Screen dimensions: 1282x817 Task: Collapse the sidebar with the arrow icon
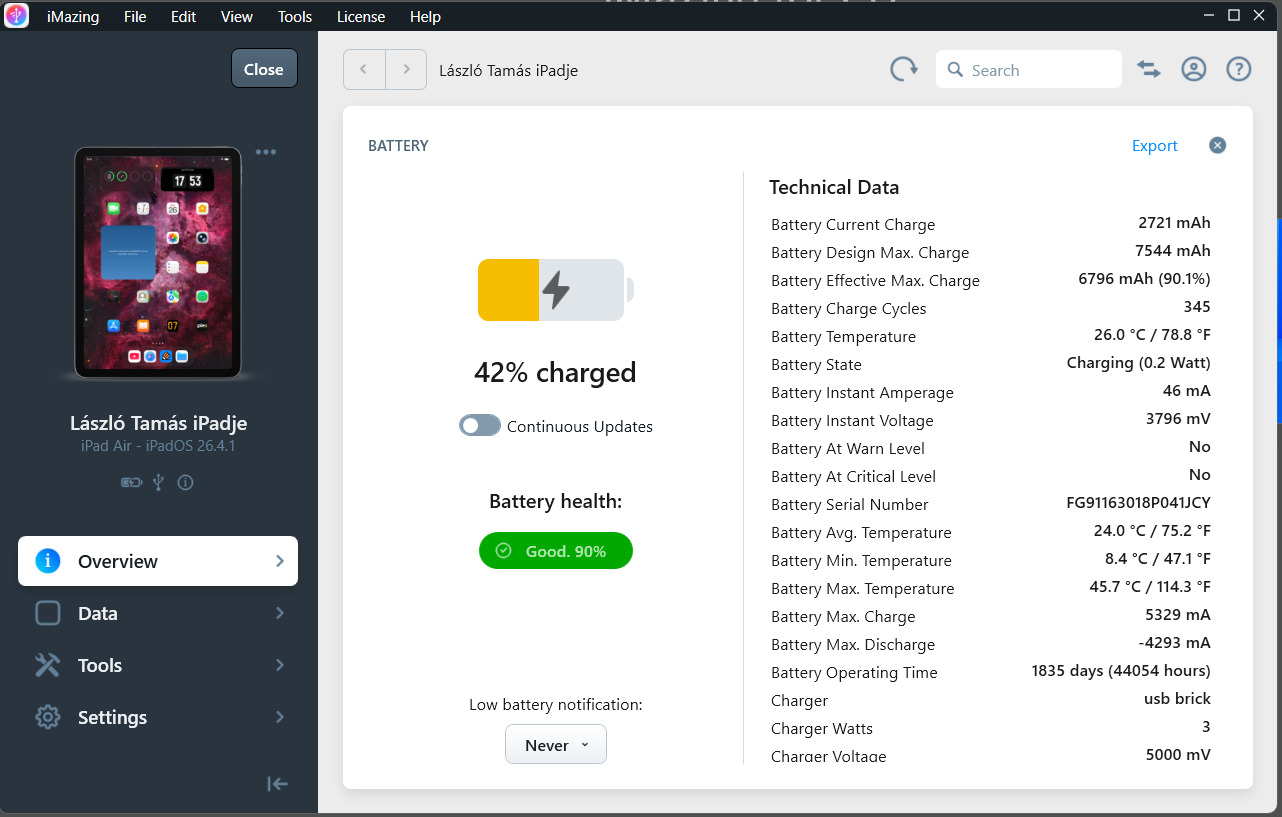click(x=277, y=784)
